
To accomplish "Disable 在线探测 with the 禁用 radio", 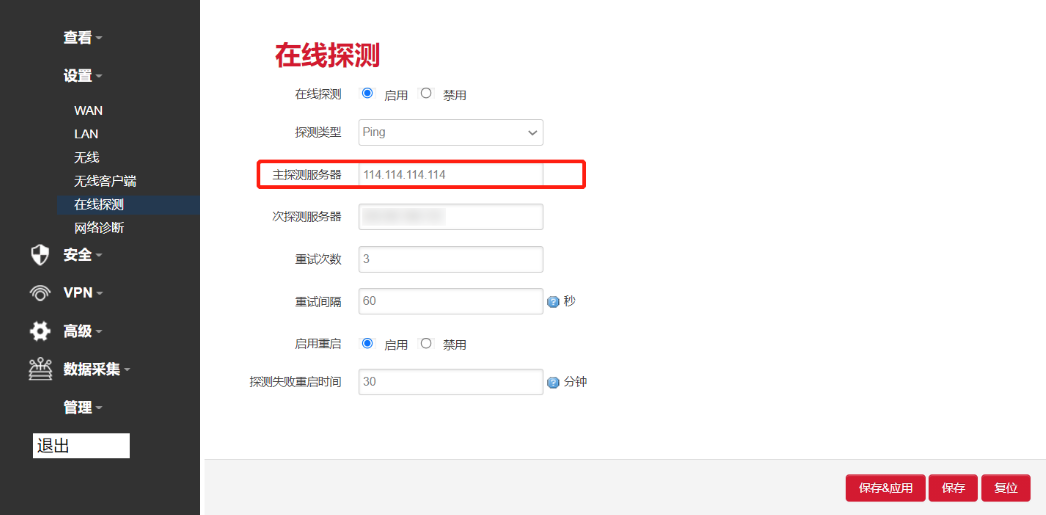I will click(426, 93).
